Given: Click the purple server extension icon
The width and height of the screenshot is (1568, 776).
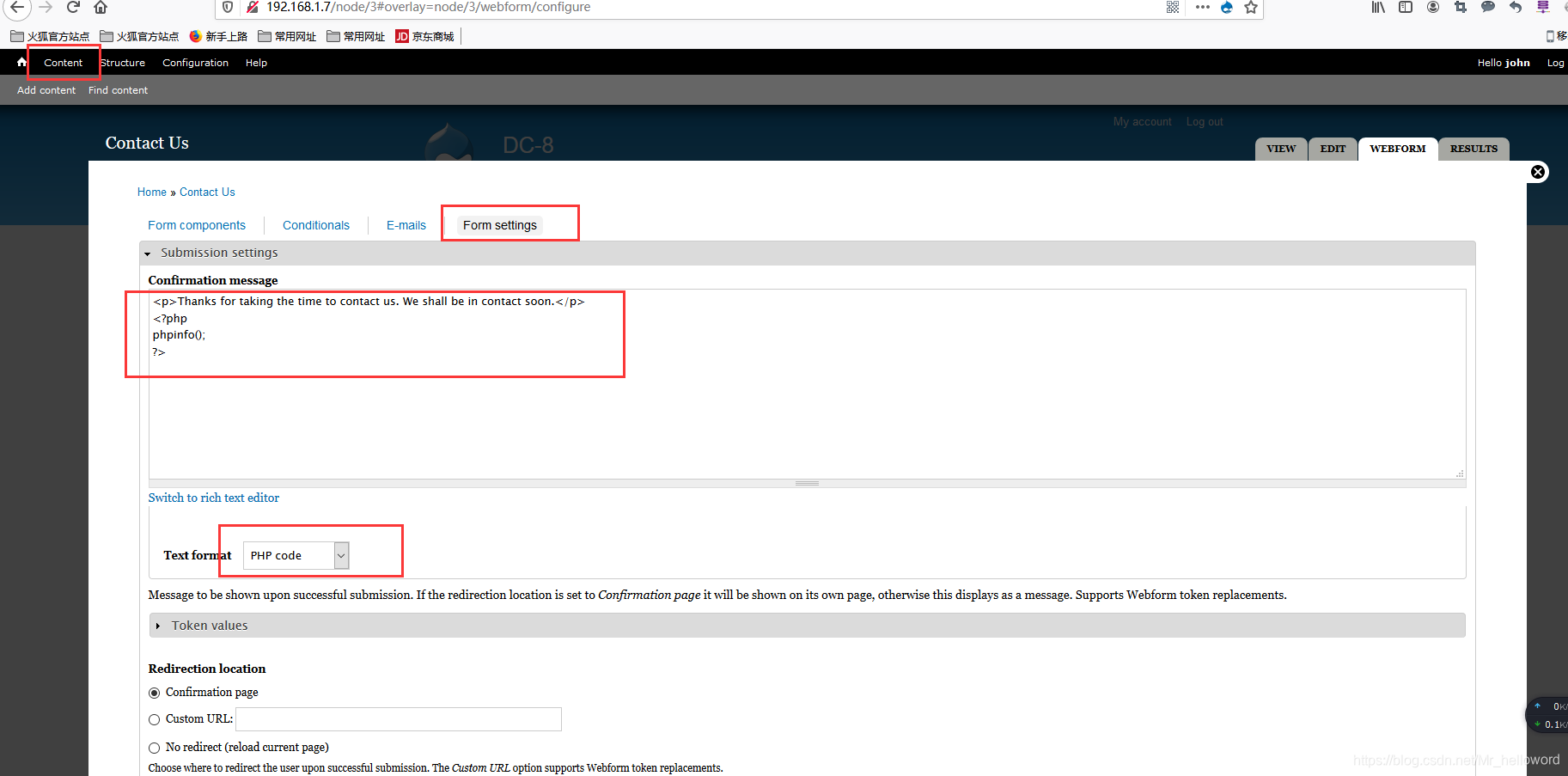Looking at the screenshot, I should coord(1543,7).
